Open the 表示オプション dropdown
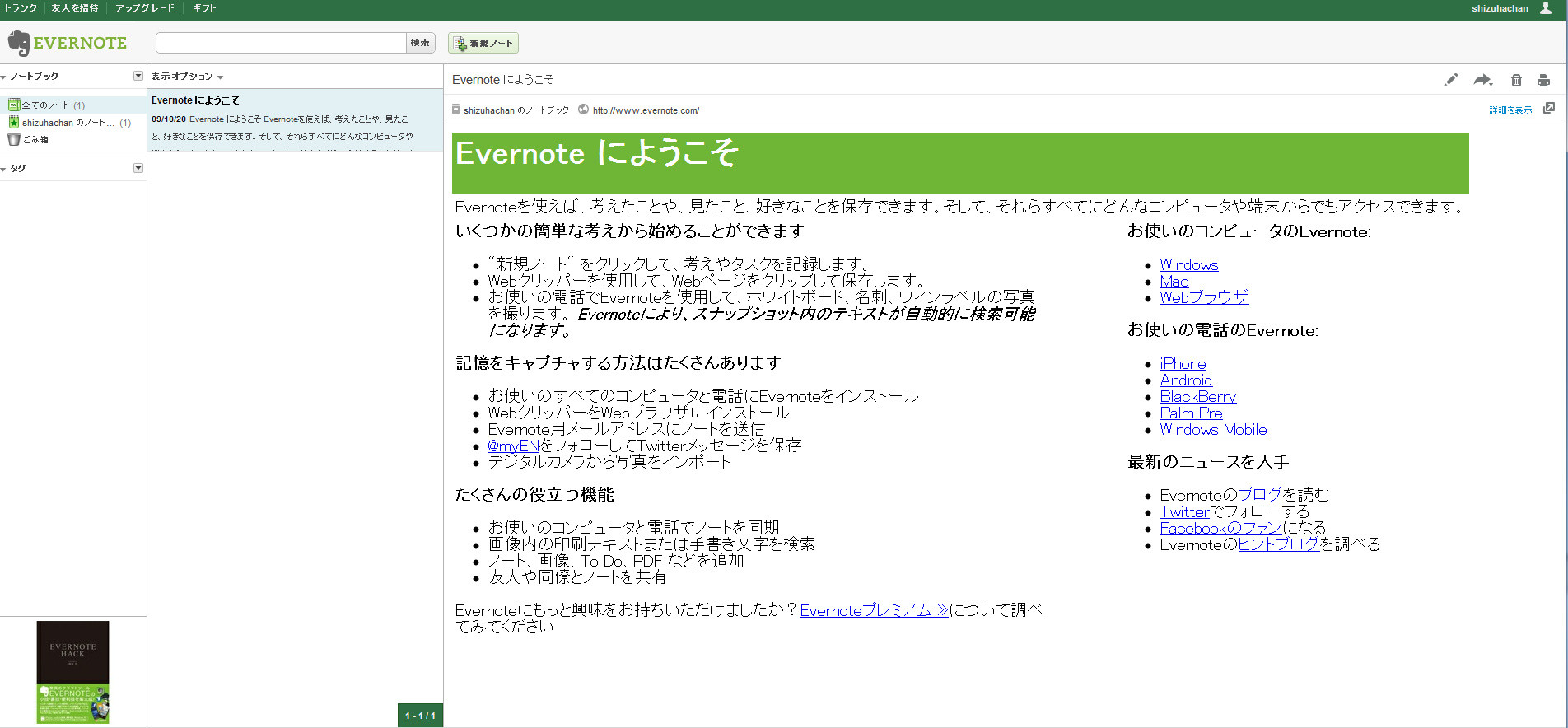The width and height of the screenshot is (1568, 728). pos(187,77)
